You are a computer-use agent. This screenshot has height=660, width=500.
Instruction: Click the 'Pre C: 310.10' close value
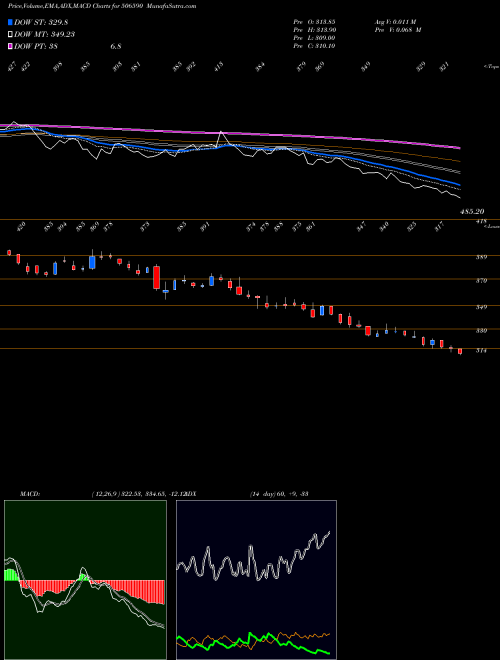coord(314,46)
